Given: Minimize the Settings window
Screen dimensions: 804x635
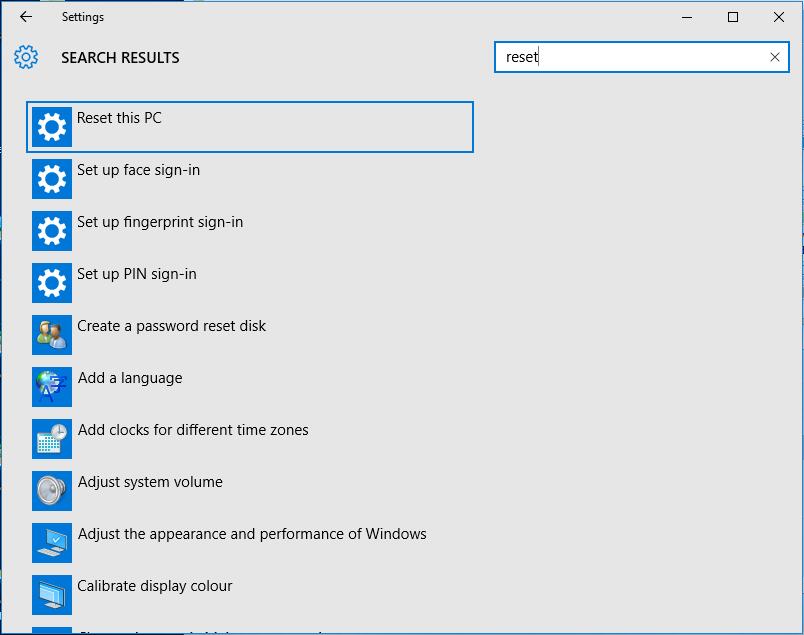Looking at the screenshot, I should (687, 17).
